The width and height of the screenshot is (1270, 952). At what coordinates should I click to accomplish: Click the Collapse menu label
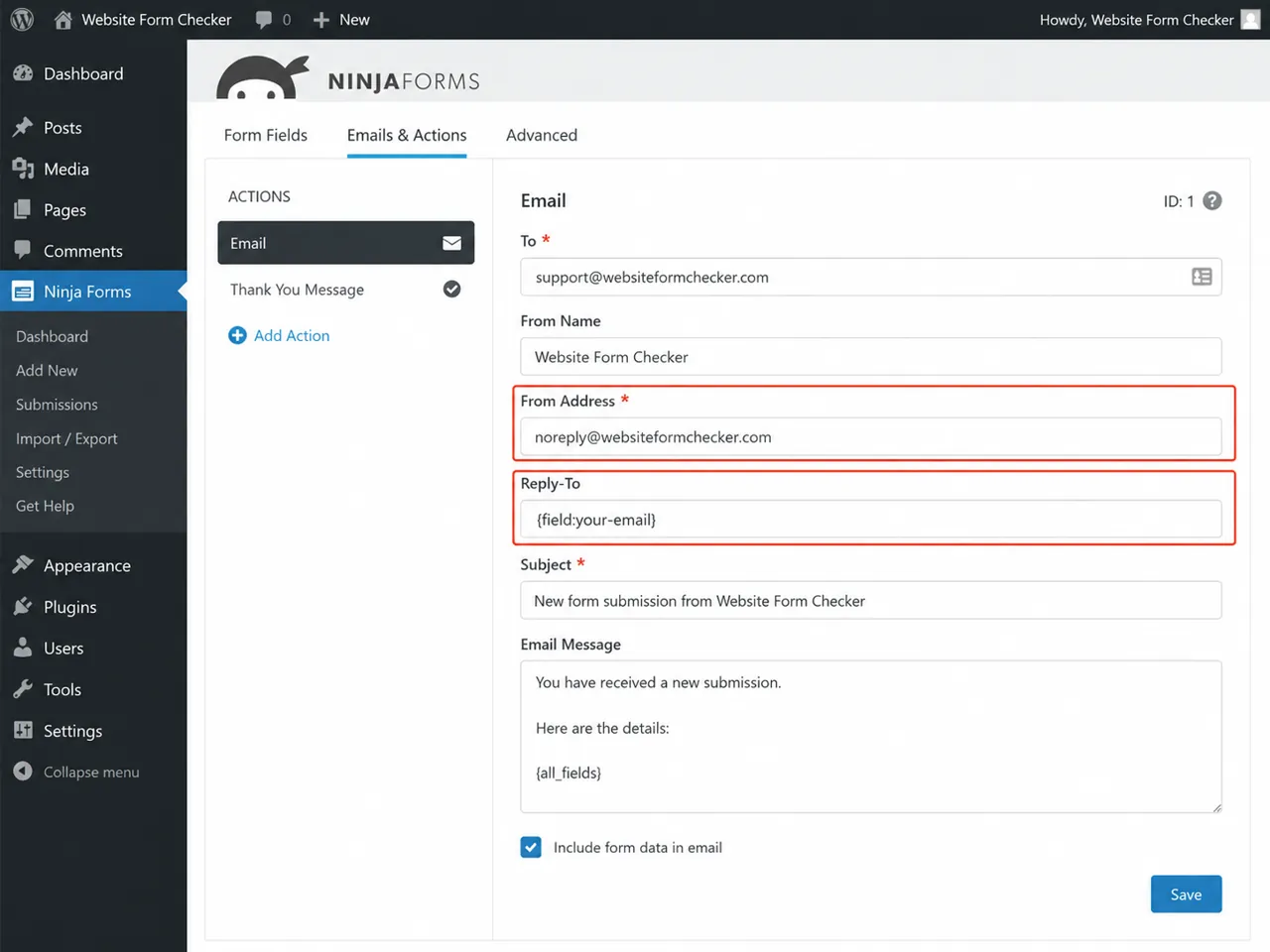(91, 772)
